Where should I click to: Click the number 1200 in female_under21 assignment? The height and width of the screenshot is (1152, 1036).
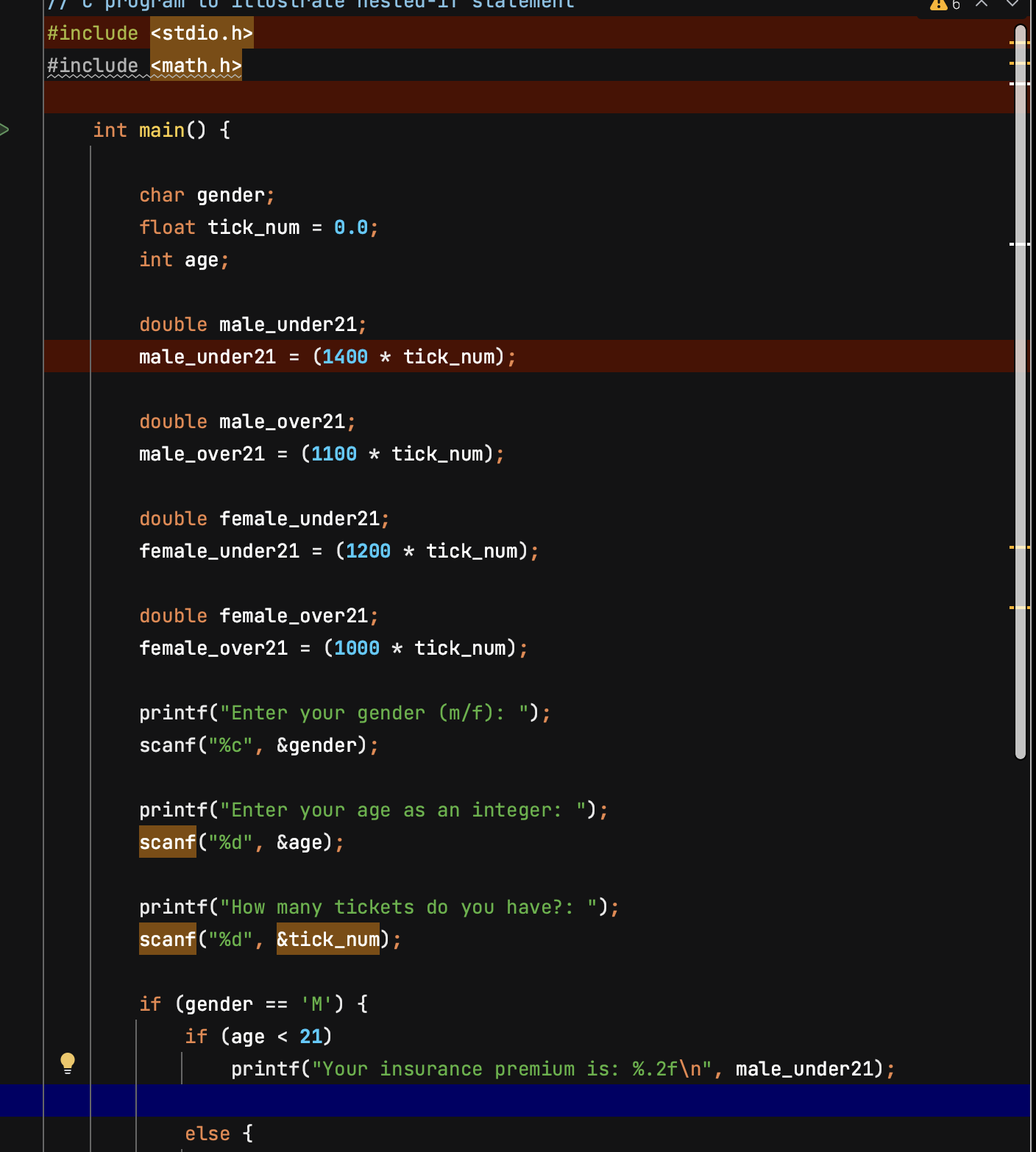(x=369, y=551)
